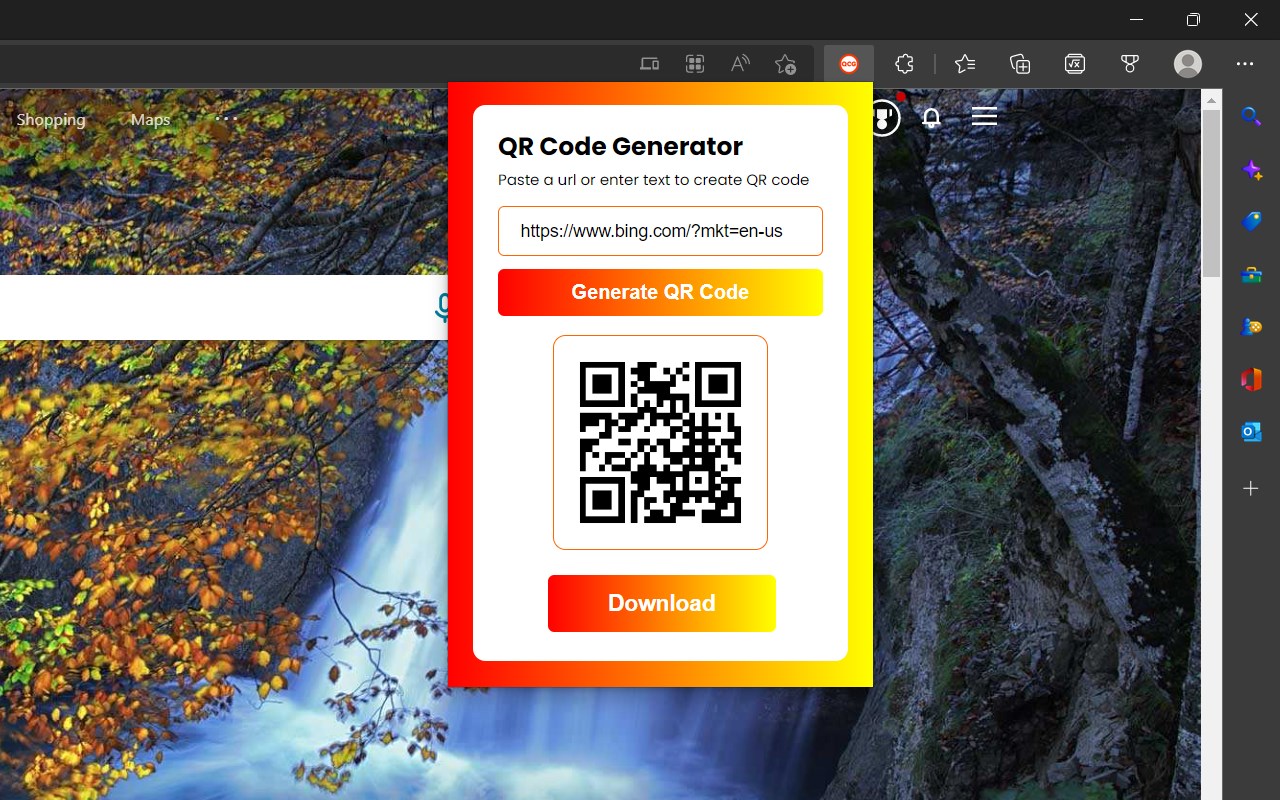Click the QR Code Generator extension icon
Image resolution: width=1280 pixels, height=800 pixels.
coord(849,64)
